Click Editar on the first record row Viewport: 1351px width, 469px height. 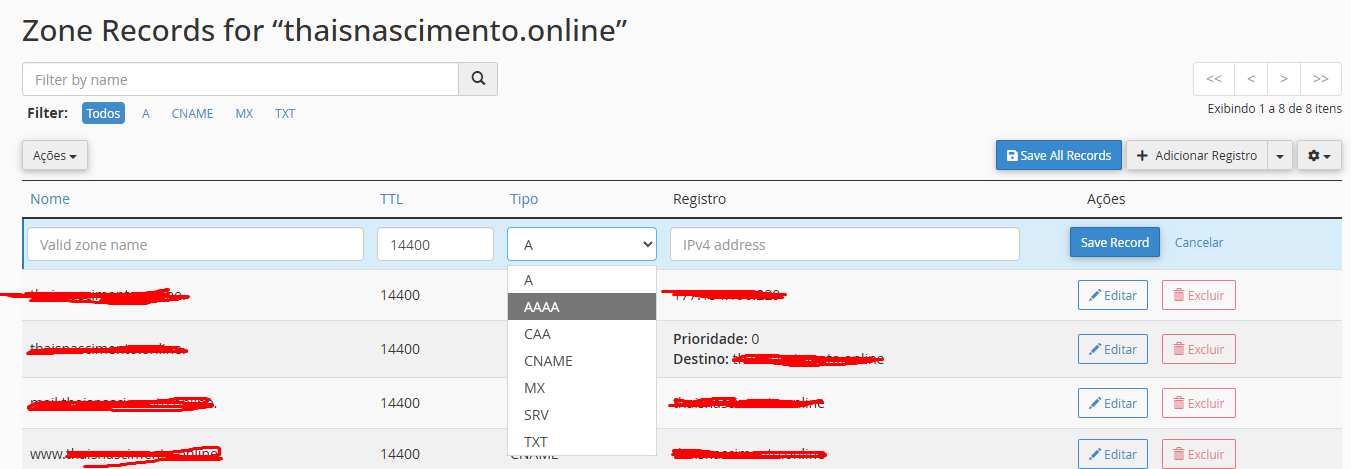pyautogui.click(x=1113, y=295)
